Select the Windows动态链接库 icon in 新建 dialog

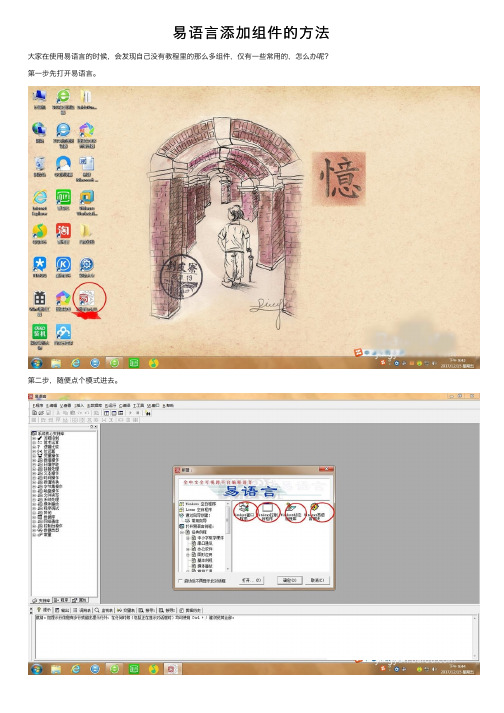click(x=291, y=512)
